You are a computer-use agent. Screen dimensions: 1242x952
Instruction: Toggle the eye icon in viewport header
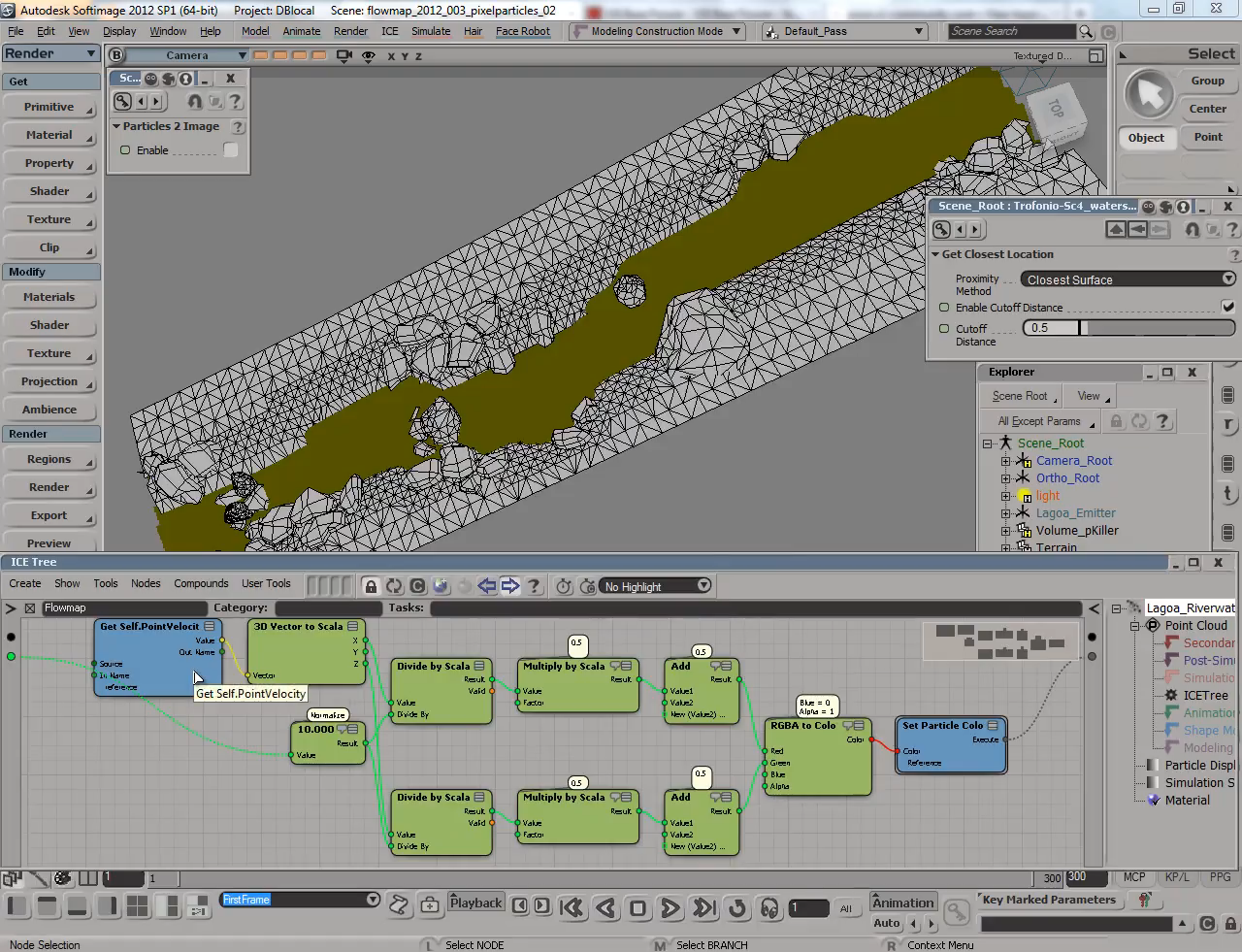(x=369, y=56)
